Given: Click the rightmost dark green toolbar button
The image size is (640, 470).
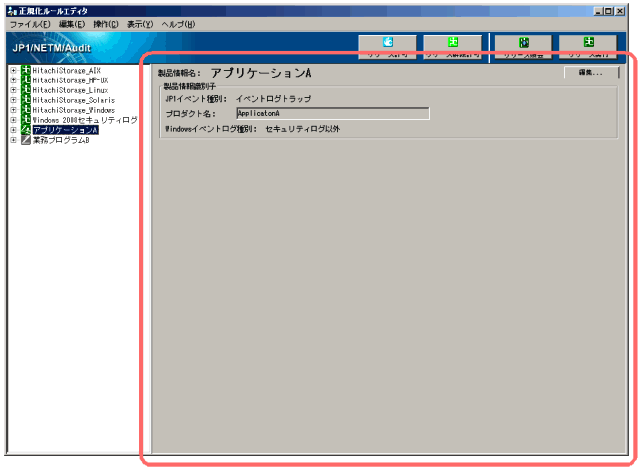Looking at the screenshot, I should pyautogui.click(x=588, y=47).
